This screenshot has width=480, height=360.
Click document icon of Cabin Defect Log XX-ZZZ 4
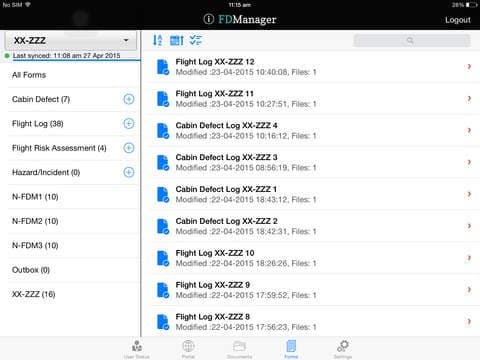[x=163, y=131]
